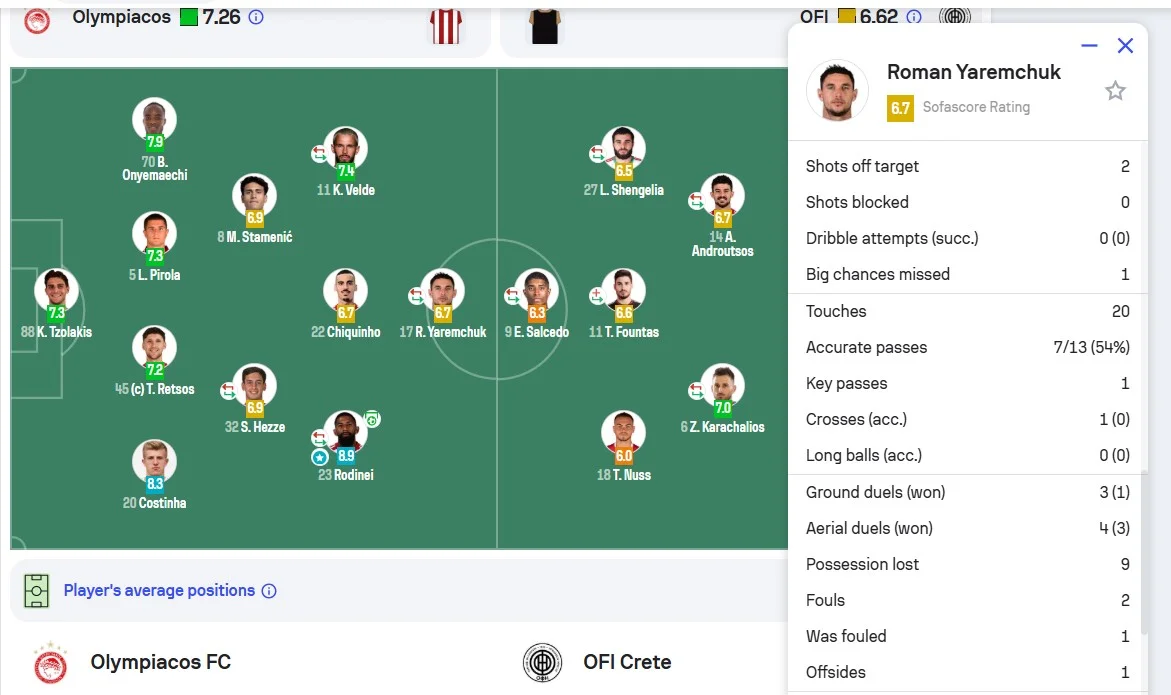Open Player's average positions link
1171x695 pixels.
tap(159, 590)
